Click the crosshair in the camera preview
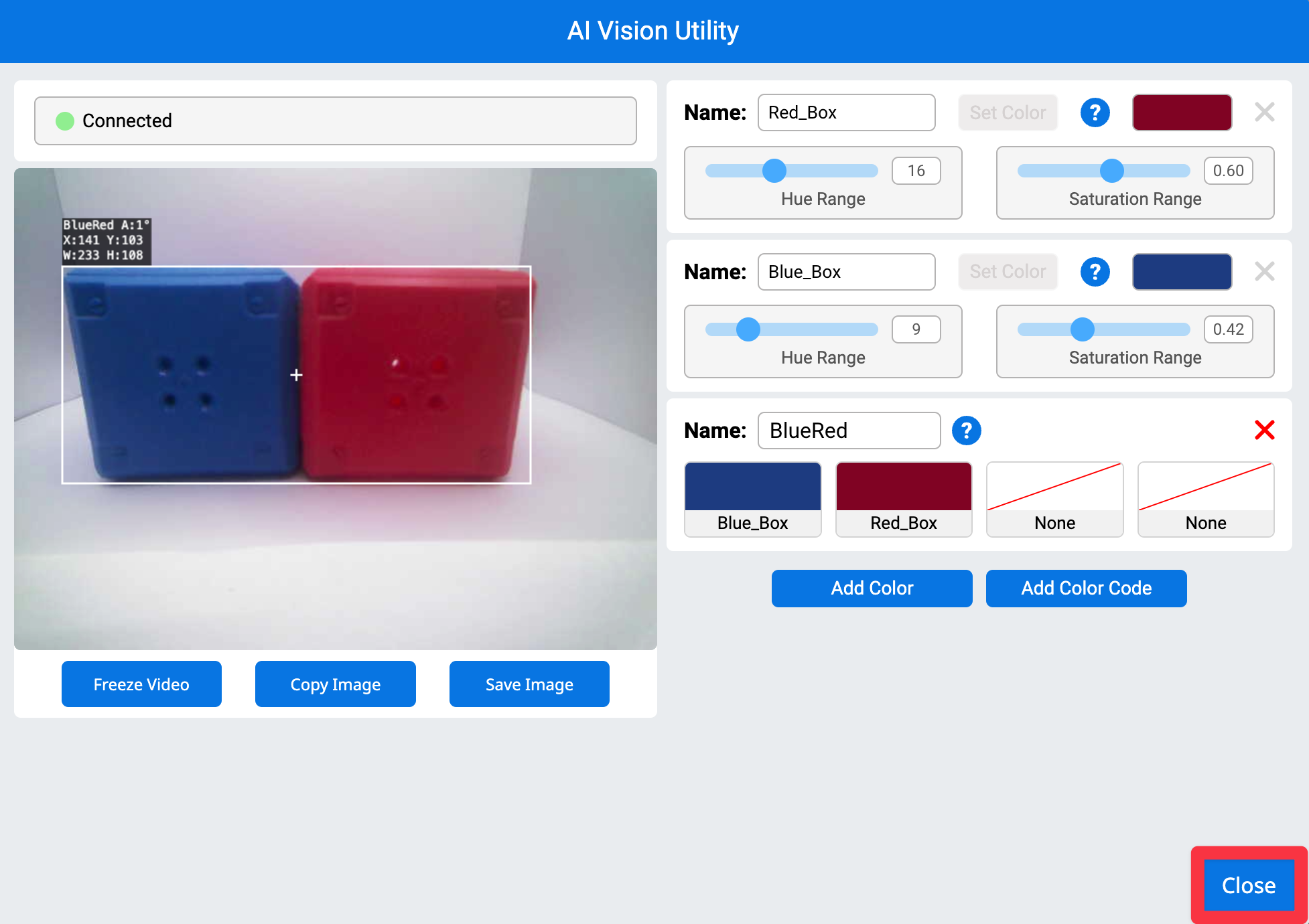The height and width of the screenshot is (924, 1309). click(x=296, y=375)
